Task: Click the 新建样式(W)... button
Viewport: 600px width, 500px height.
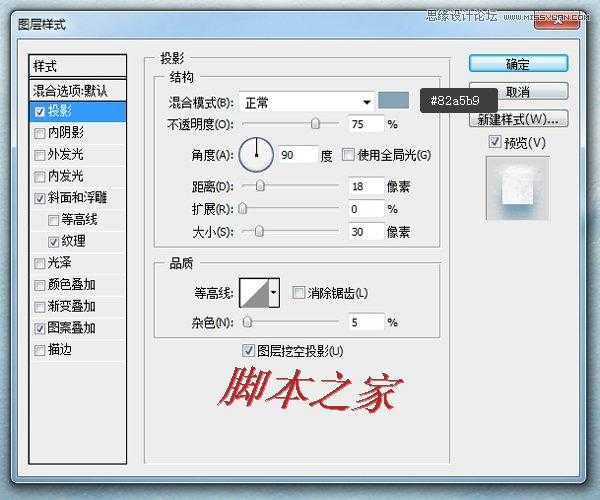Action: [518, 119]
